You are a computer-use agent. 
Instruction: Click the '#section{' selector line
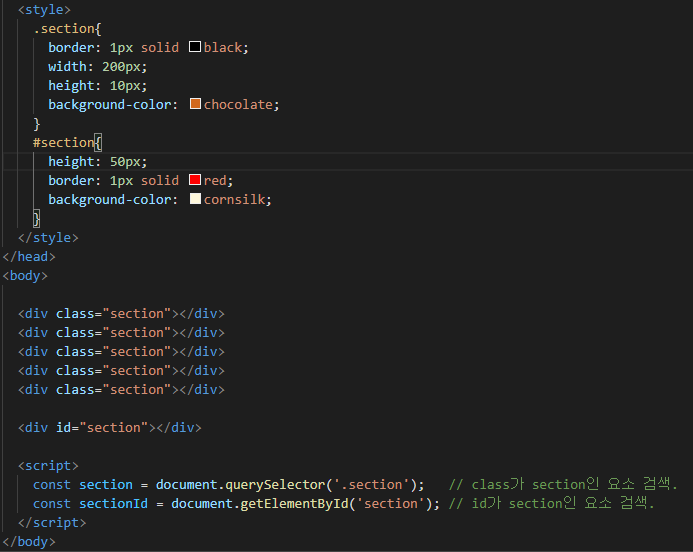click(68, 143)
